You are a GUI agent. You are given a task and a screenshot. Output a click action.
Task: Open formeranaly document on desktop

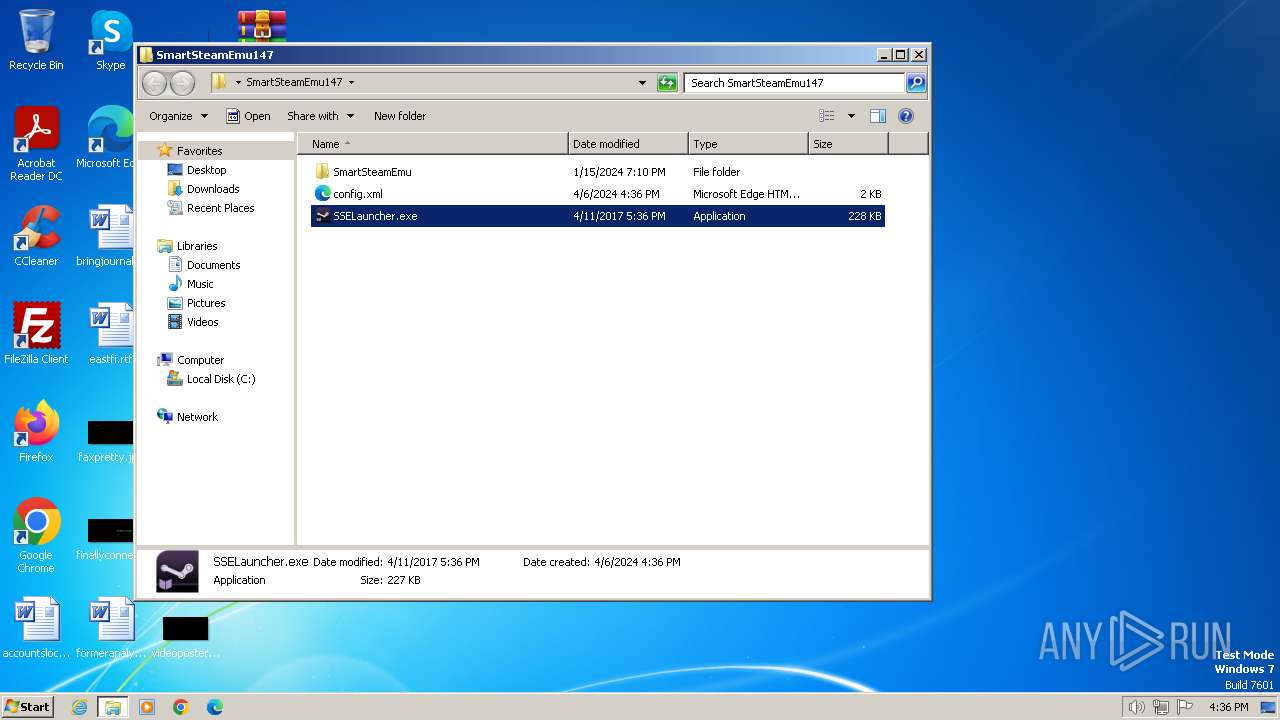(111, 629)
